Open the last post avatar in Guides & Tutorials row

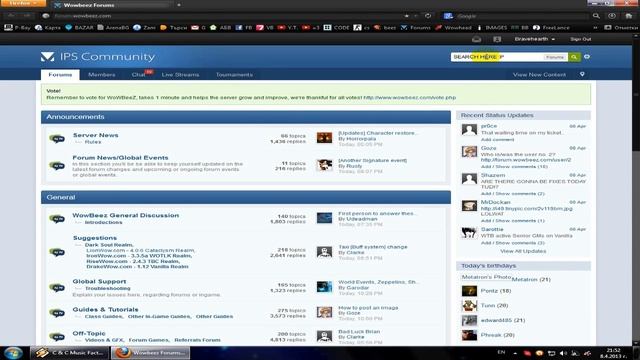coord(324,312)
